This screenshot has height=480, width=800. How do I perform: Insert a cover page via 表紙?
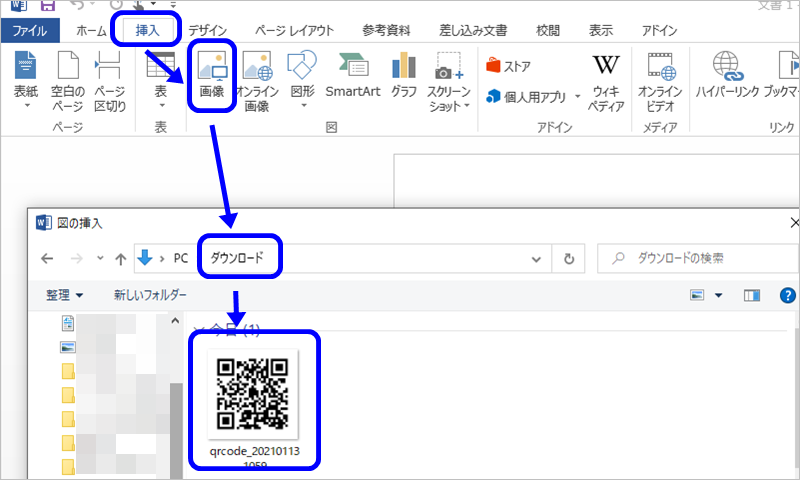pyautogui.click(x=26, y=80)
